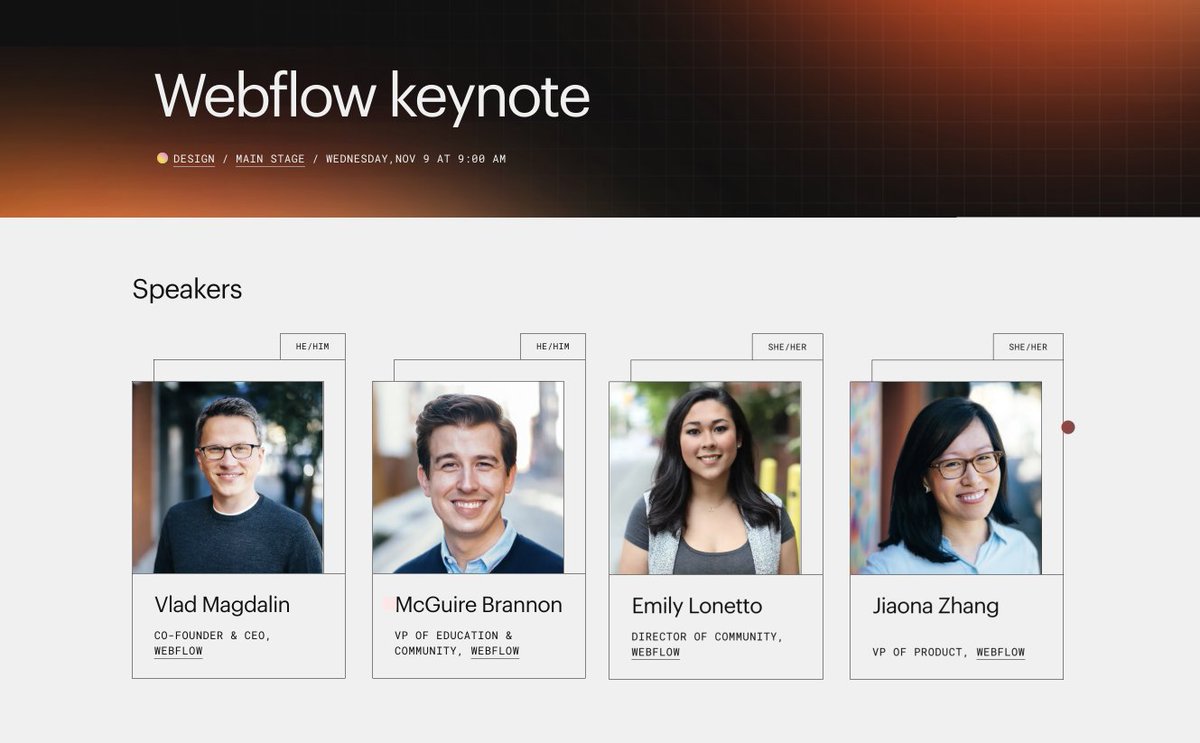The height and width of the screenshot is (743, 1200).
Task: Click Jiaona Zhang's speaker photo
Action: tap(945, 475)
